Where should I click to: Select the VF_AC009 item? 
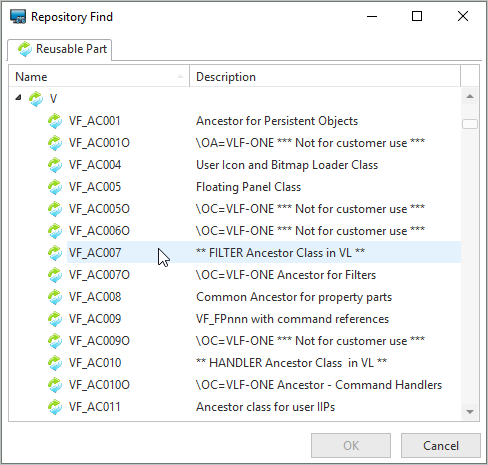[x=95, y=319]
